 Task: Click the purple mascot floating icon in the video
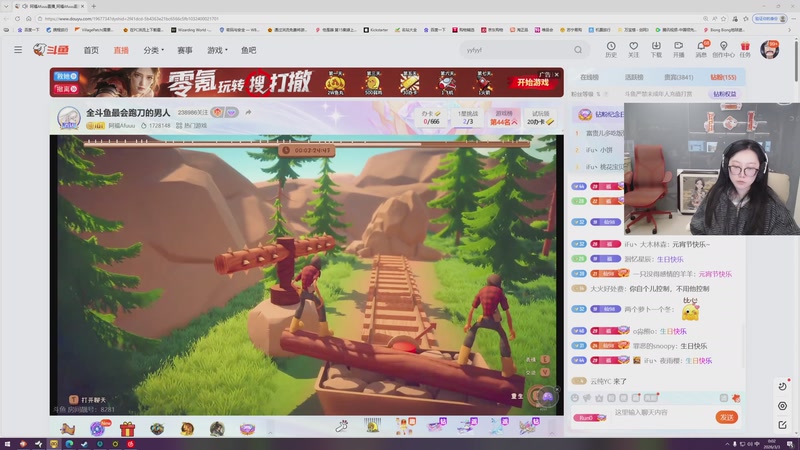pyautogui.click(x=547, y=396)
